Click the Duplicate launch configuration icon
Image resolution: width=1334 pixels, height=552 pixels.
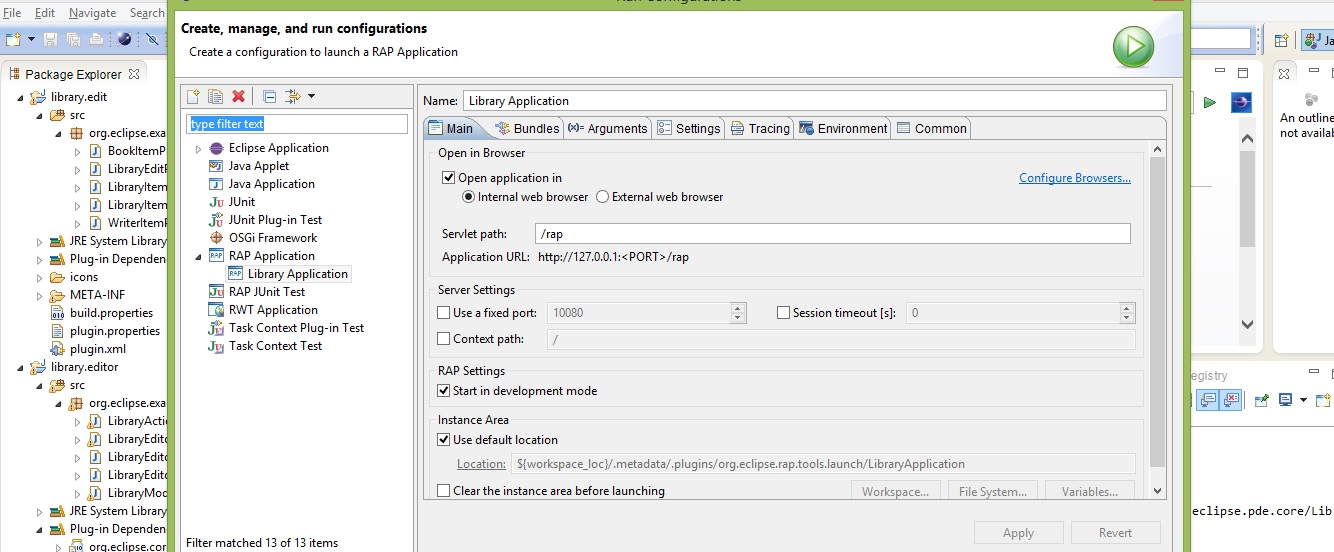tap(215, 96)
